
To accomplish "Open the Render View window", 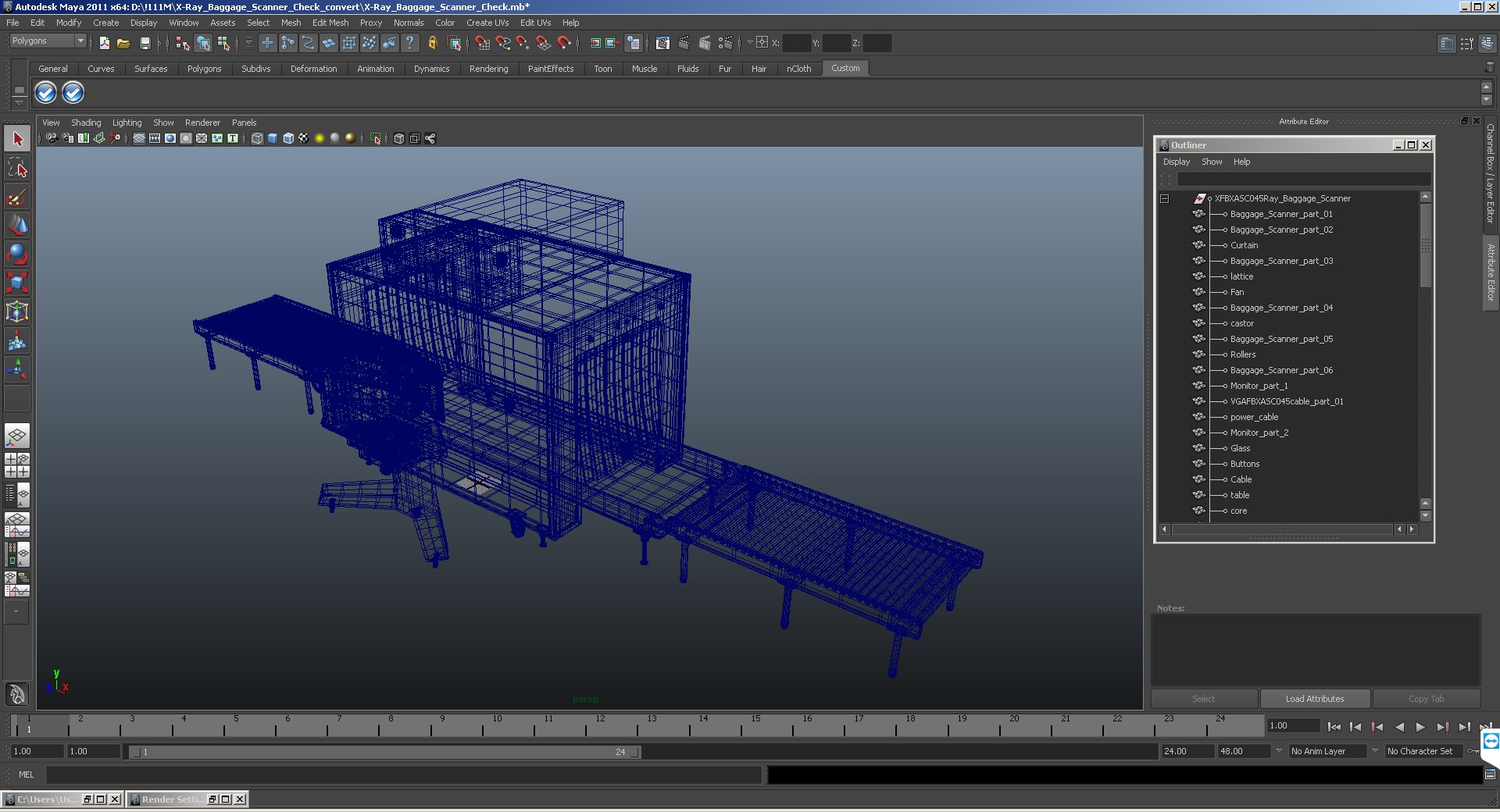I will [x=662, y=43].
